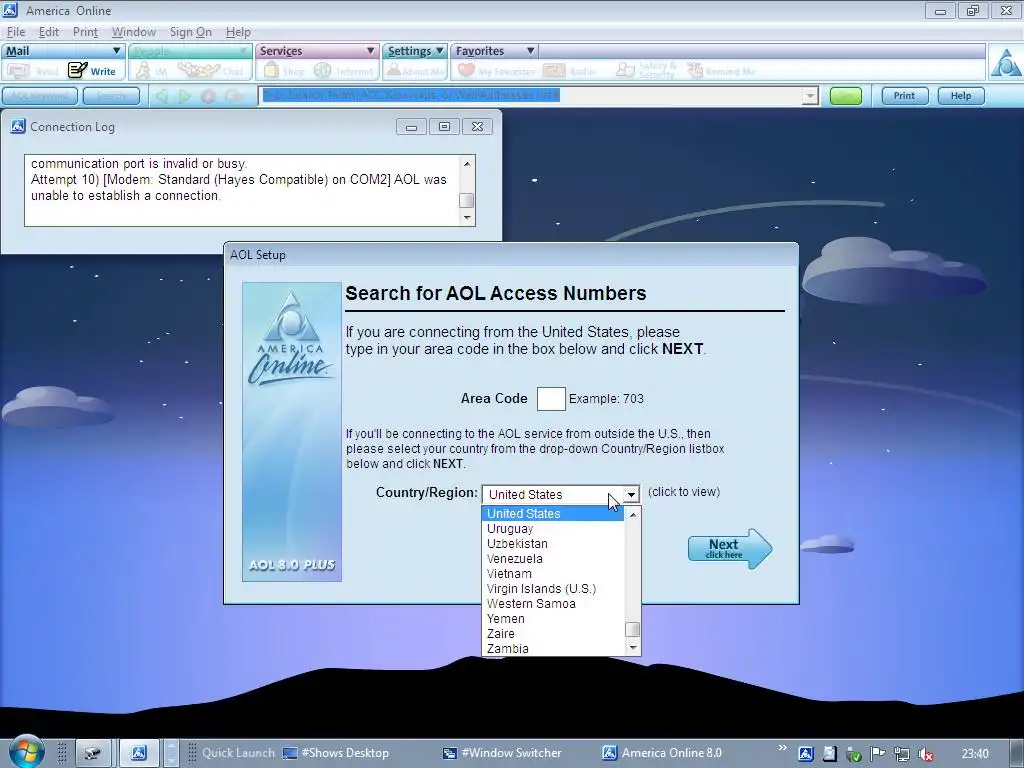Click the Help toolbar button
Image resolution: width=1024 pixels, height=768 pixels.
(961, 96)
